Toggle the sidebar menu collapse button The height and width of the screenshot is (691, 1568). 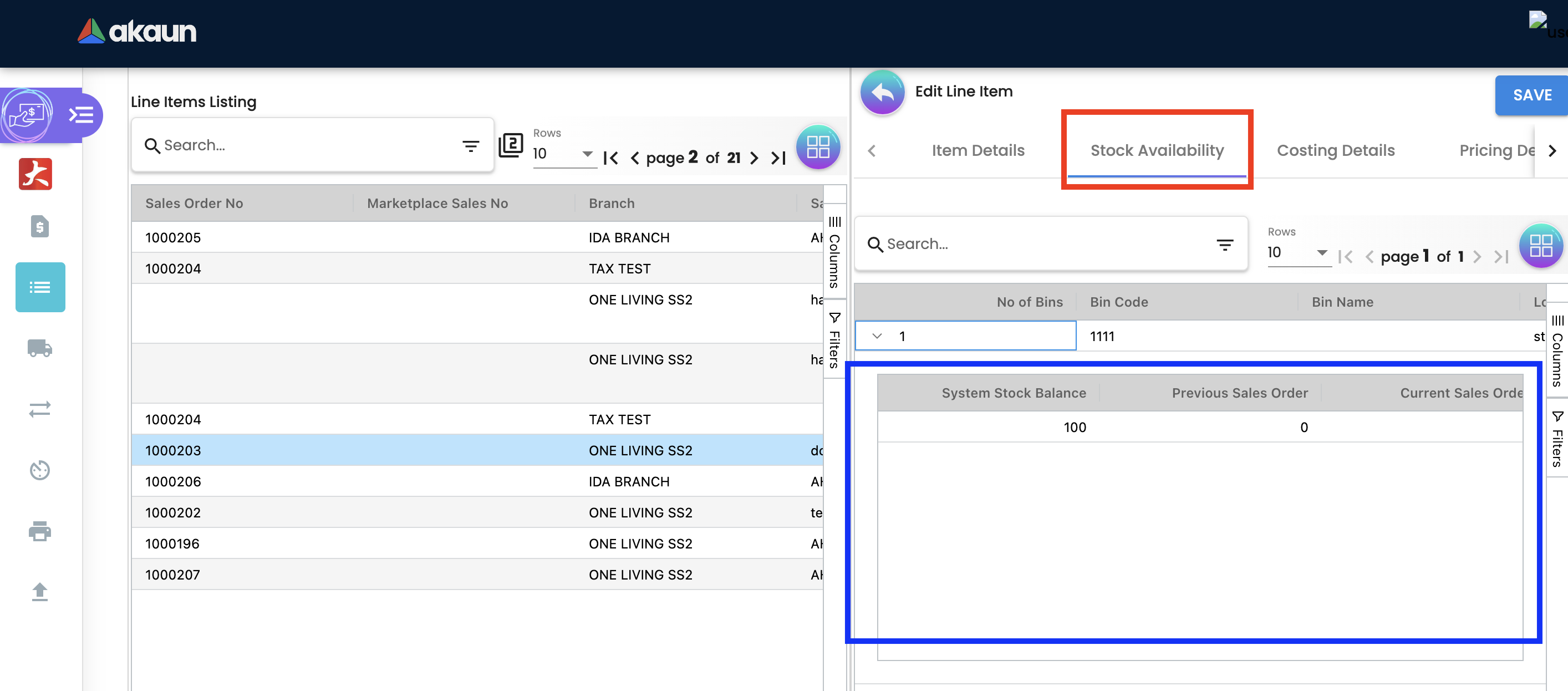81,115
